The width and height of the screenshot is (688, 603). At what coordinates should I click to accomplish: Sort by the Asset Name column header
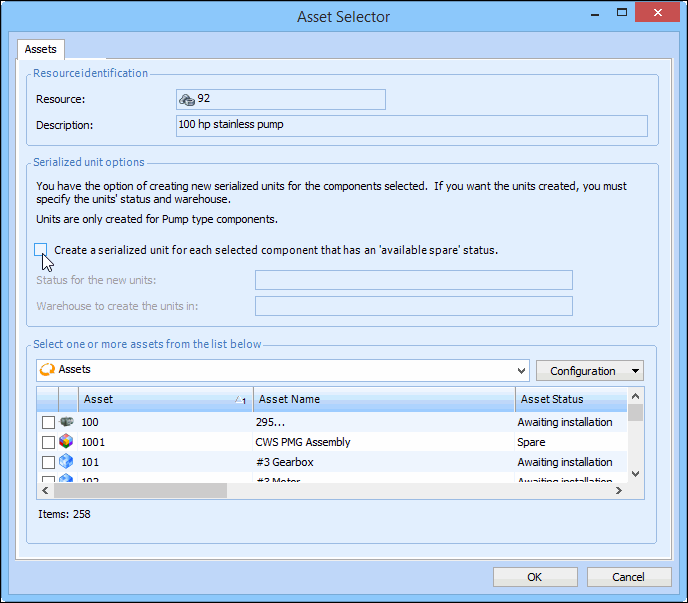point(382,399)
